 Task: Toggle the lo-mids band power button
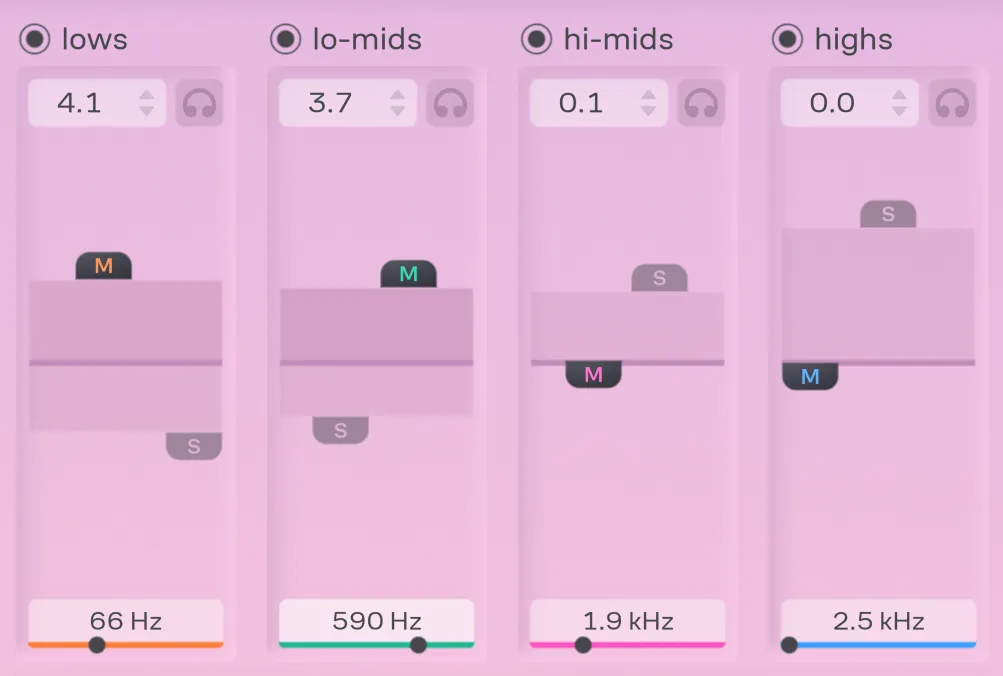[x=285, y=39]
